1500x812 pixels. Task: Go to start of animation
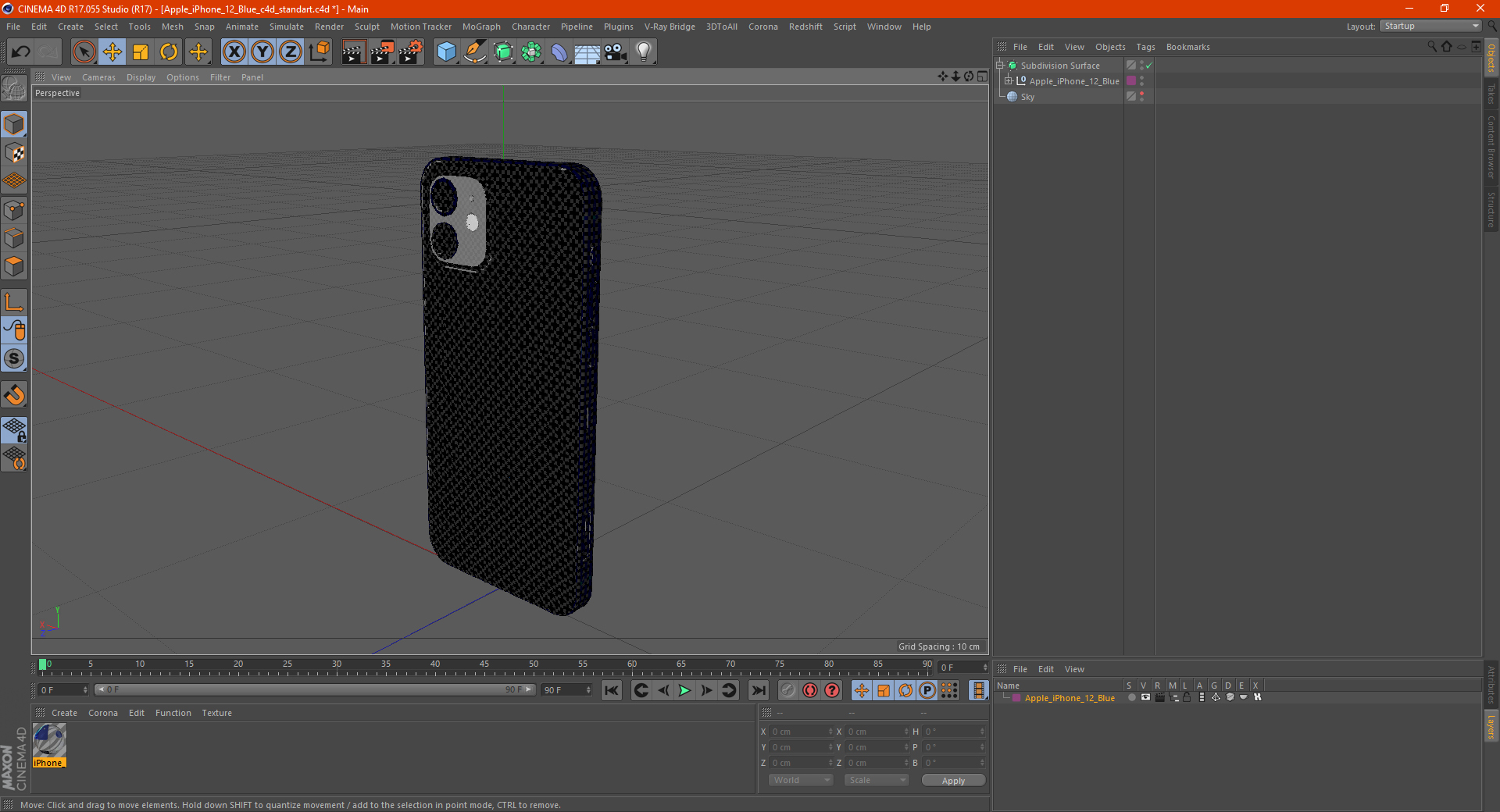point(612,690)
